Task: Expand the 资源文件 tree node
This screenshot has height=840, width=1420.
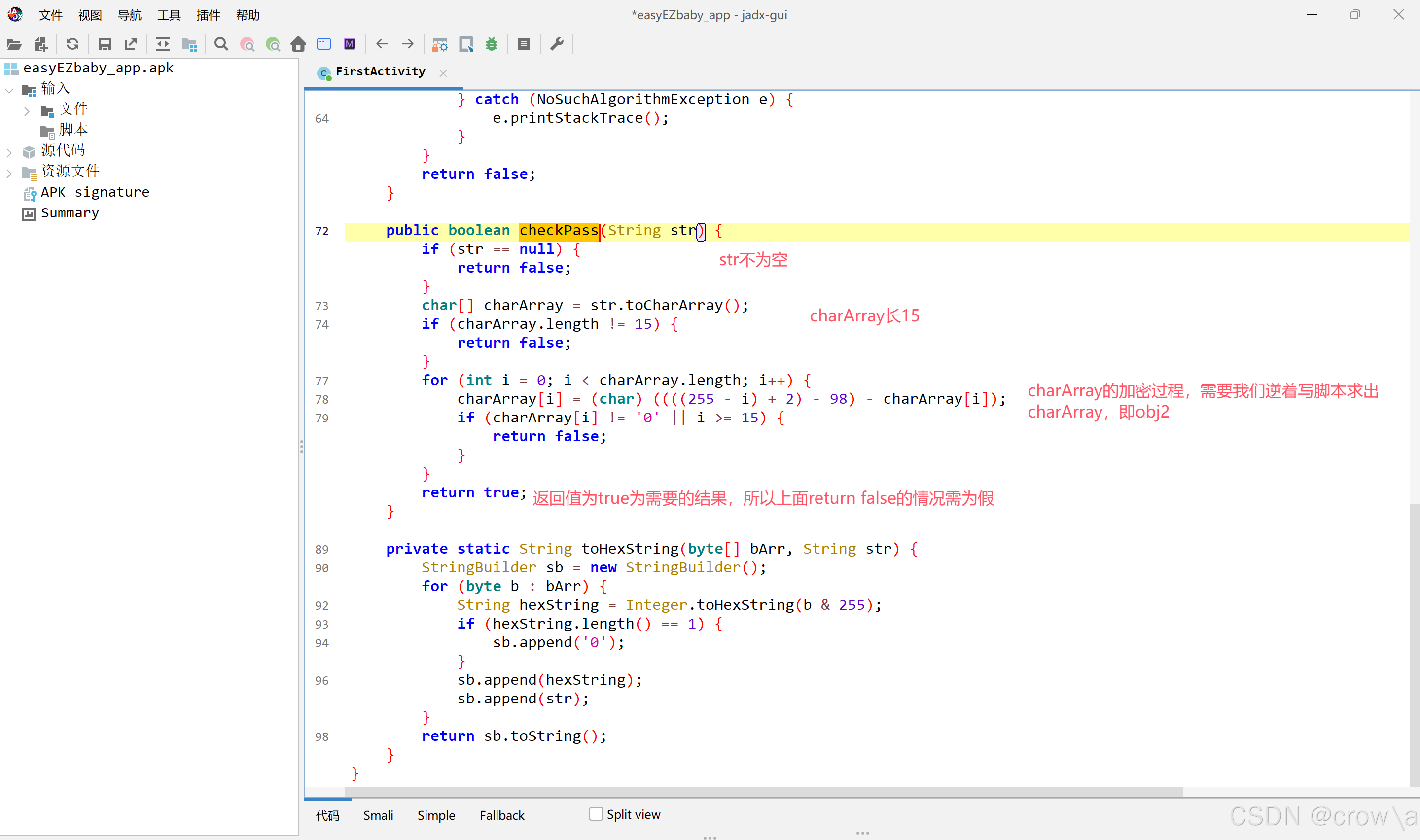Action: (10, 173)
